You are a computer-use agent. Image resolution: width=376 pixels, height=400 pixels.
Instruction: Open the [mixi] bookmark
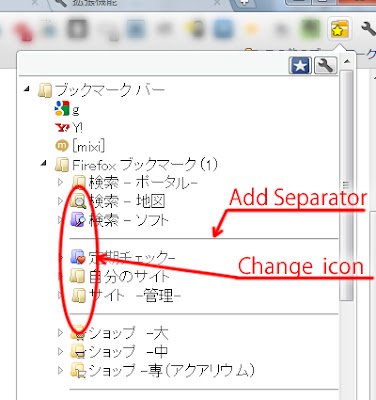click(89, 146)
